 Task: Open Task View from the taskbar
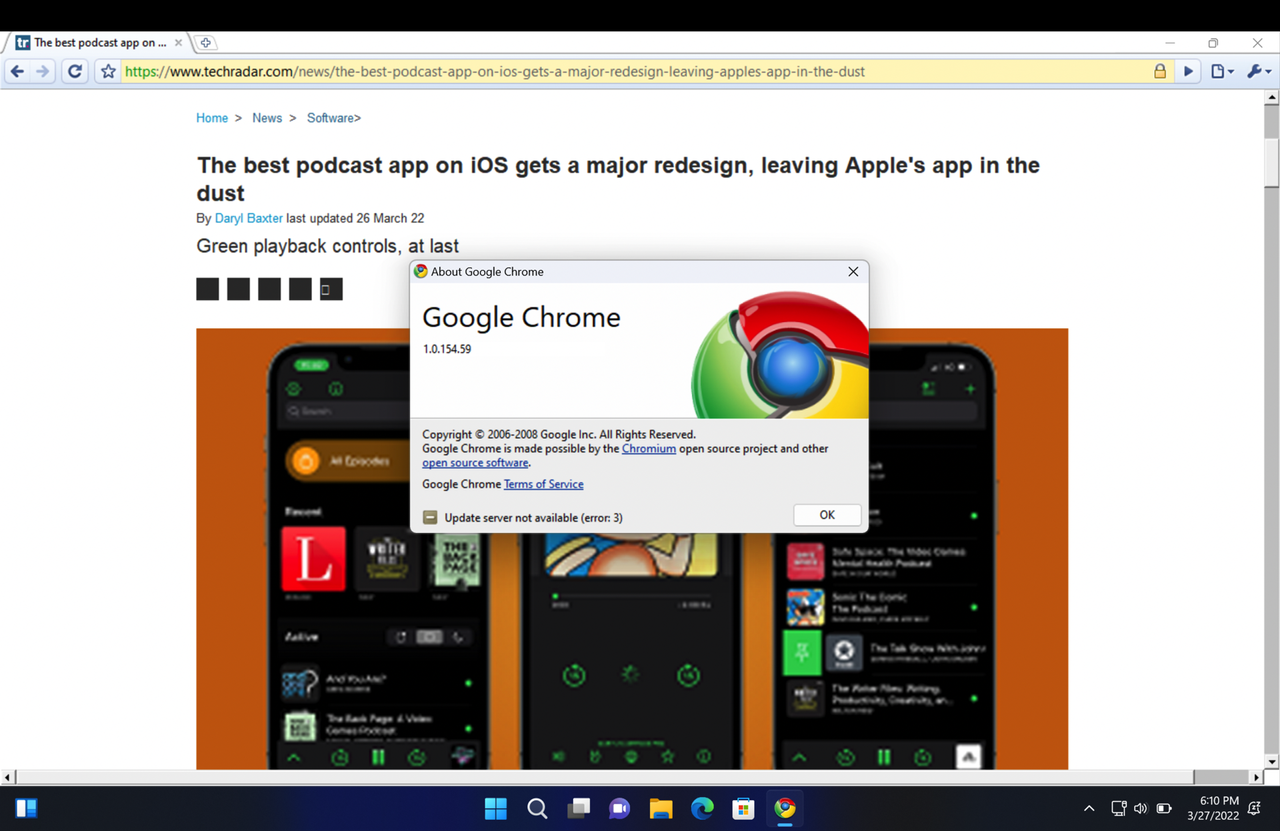point(578,808)
